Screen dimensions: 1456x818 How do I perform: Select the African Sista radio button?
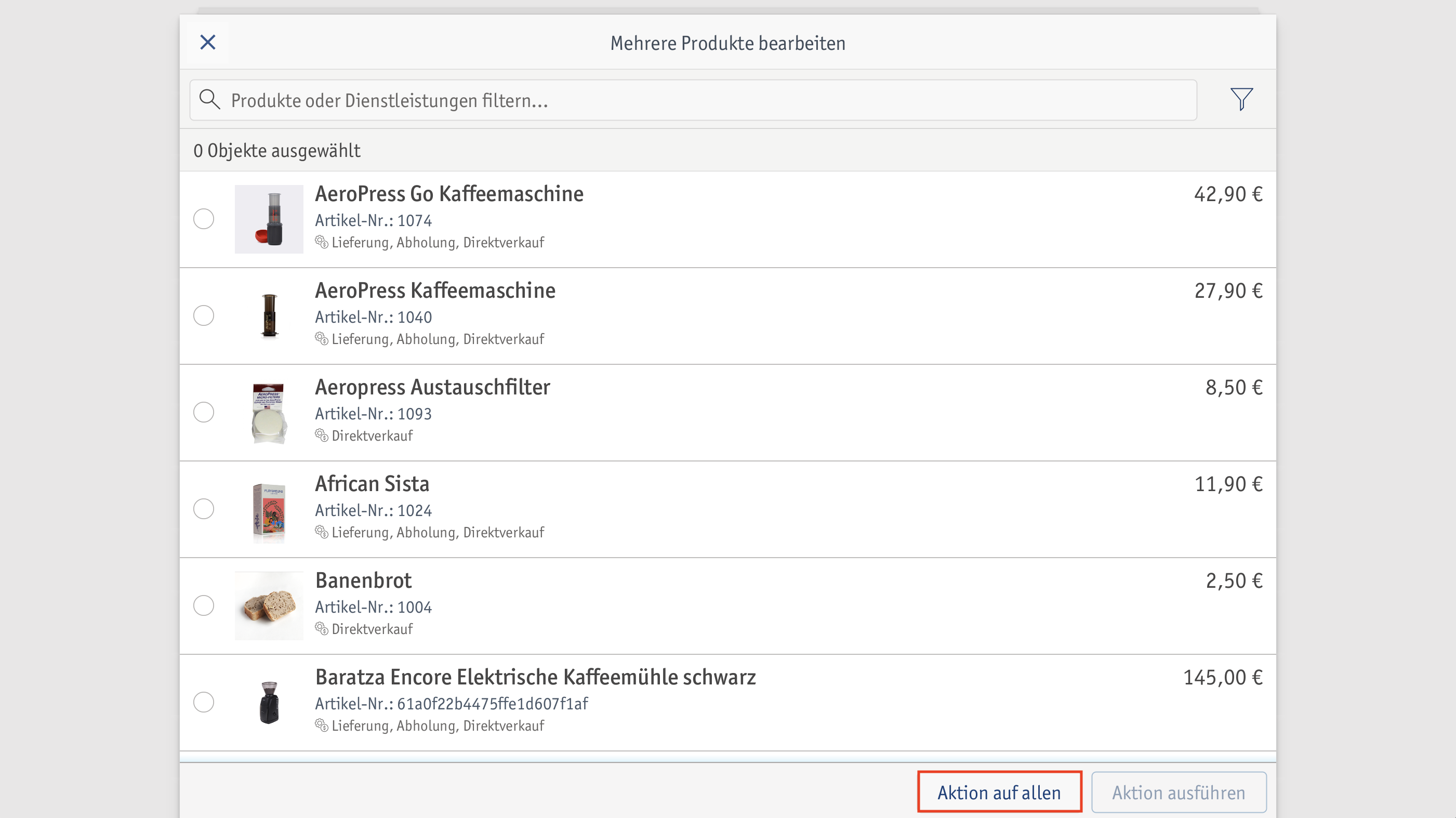[204, 509]
